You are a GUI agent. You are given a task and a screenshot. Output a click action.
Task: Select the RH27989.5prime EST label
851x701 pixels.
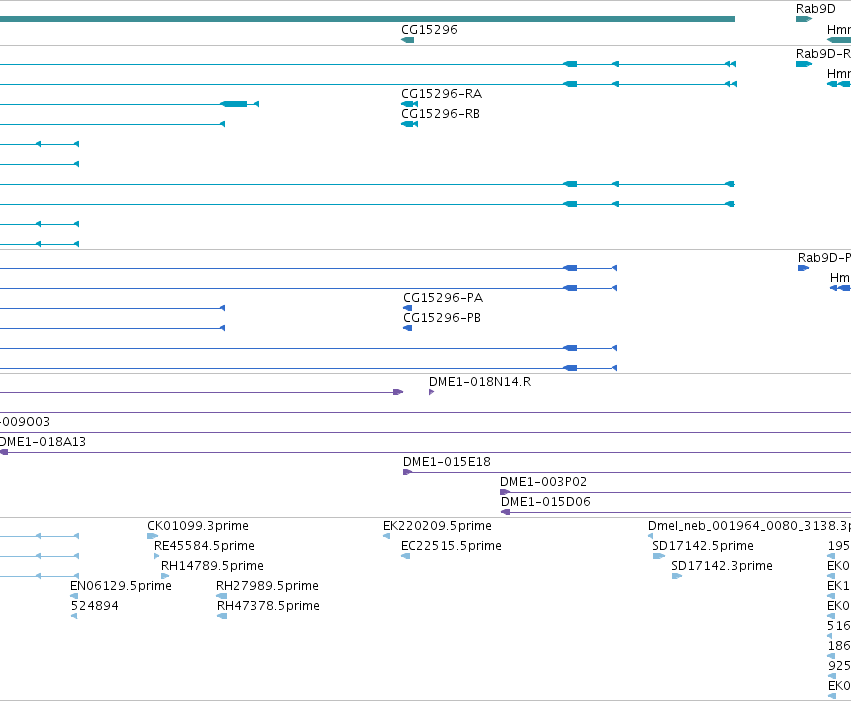(x=267, y=586)
